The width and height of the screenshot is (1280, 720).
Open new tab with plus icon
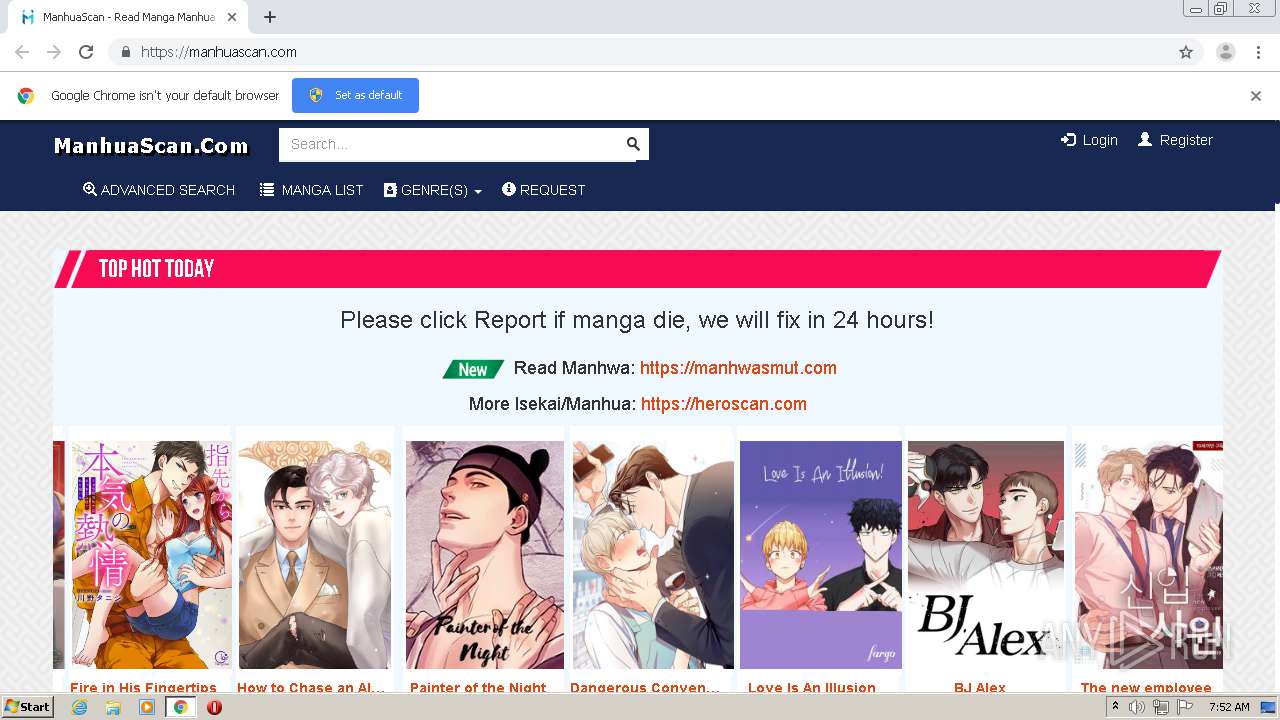(x=270, y=17)
